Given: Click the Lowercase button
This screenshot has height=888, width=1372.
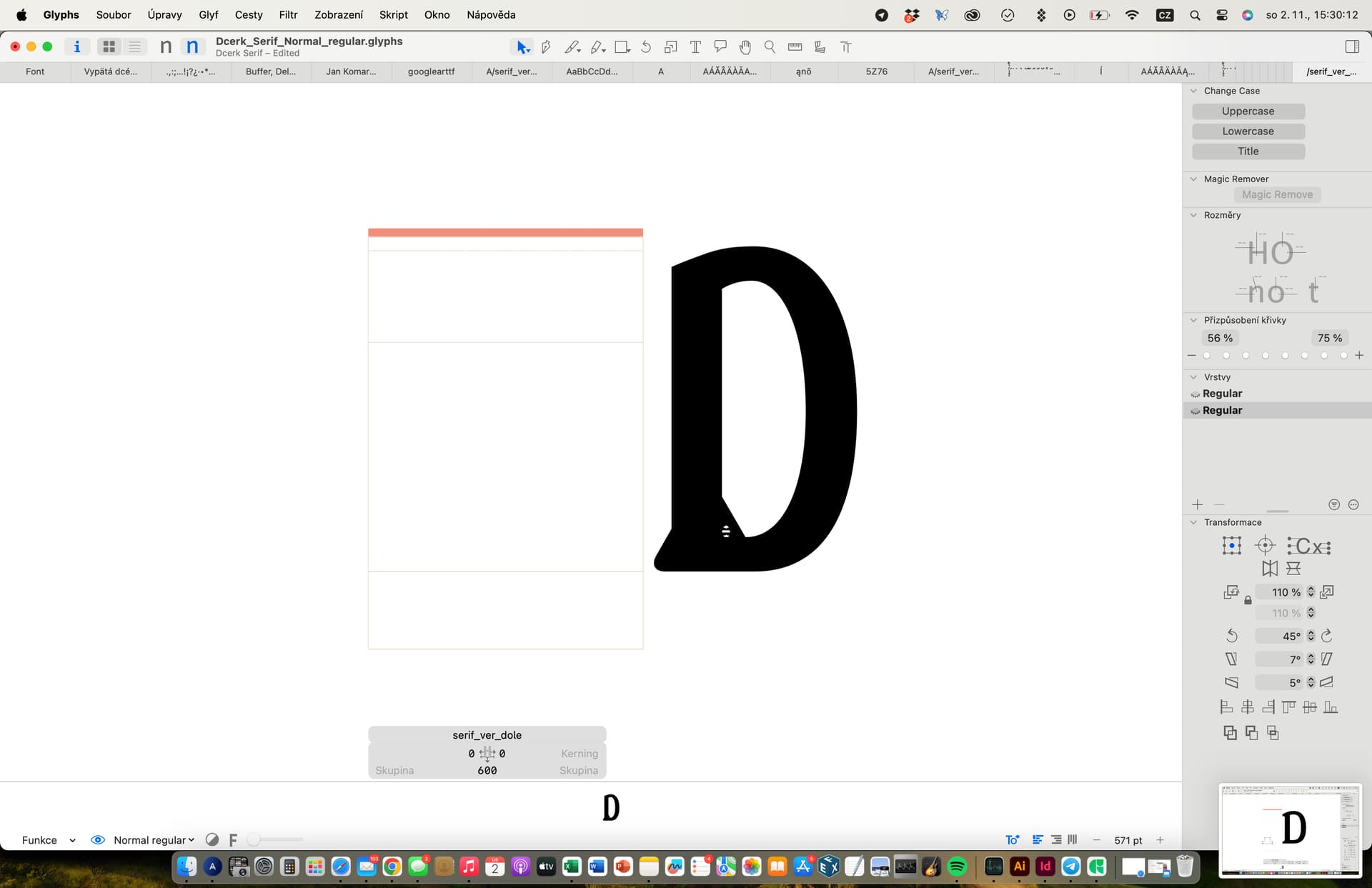Looking at the screenshot, I should (1248, 131).
